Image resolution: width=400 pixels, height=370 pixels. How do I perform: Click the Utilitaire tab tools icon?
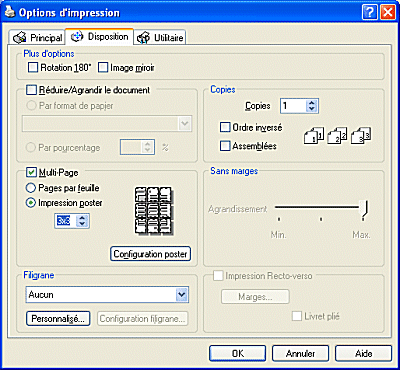point(143,38)
